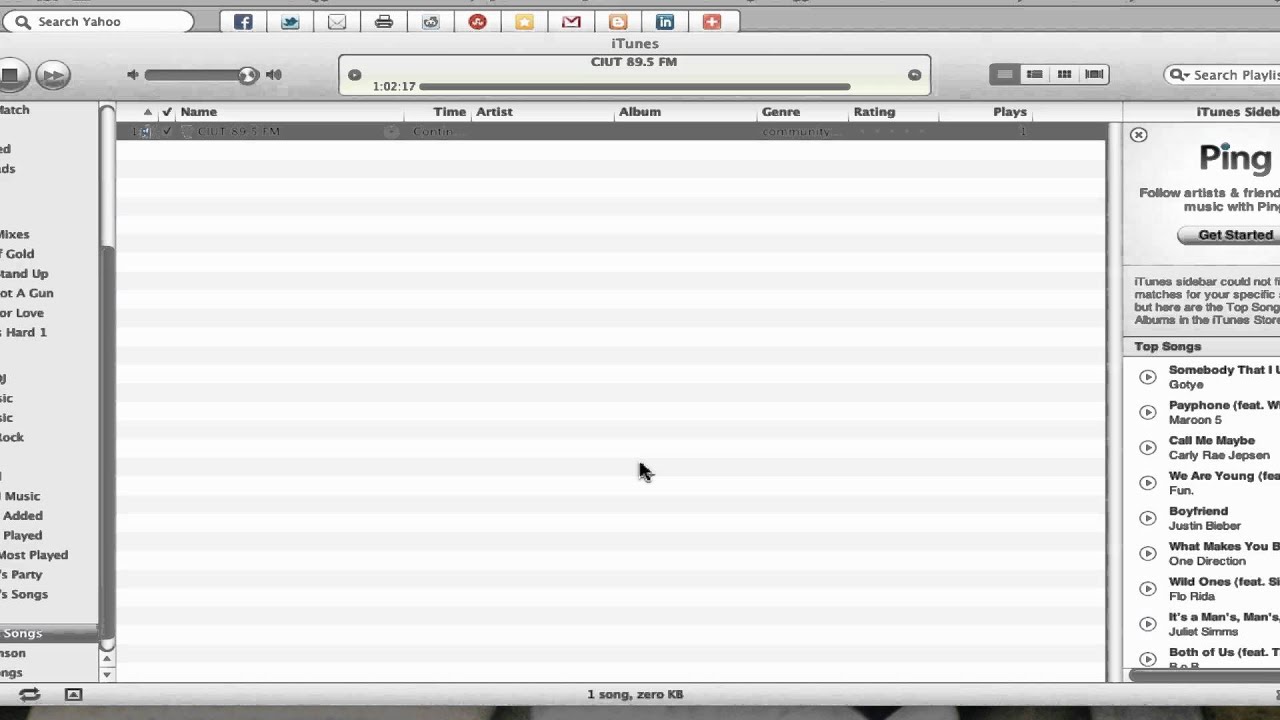Preview 'We Are Young' by Fun.

point(1148,483)
